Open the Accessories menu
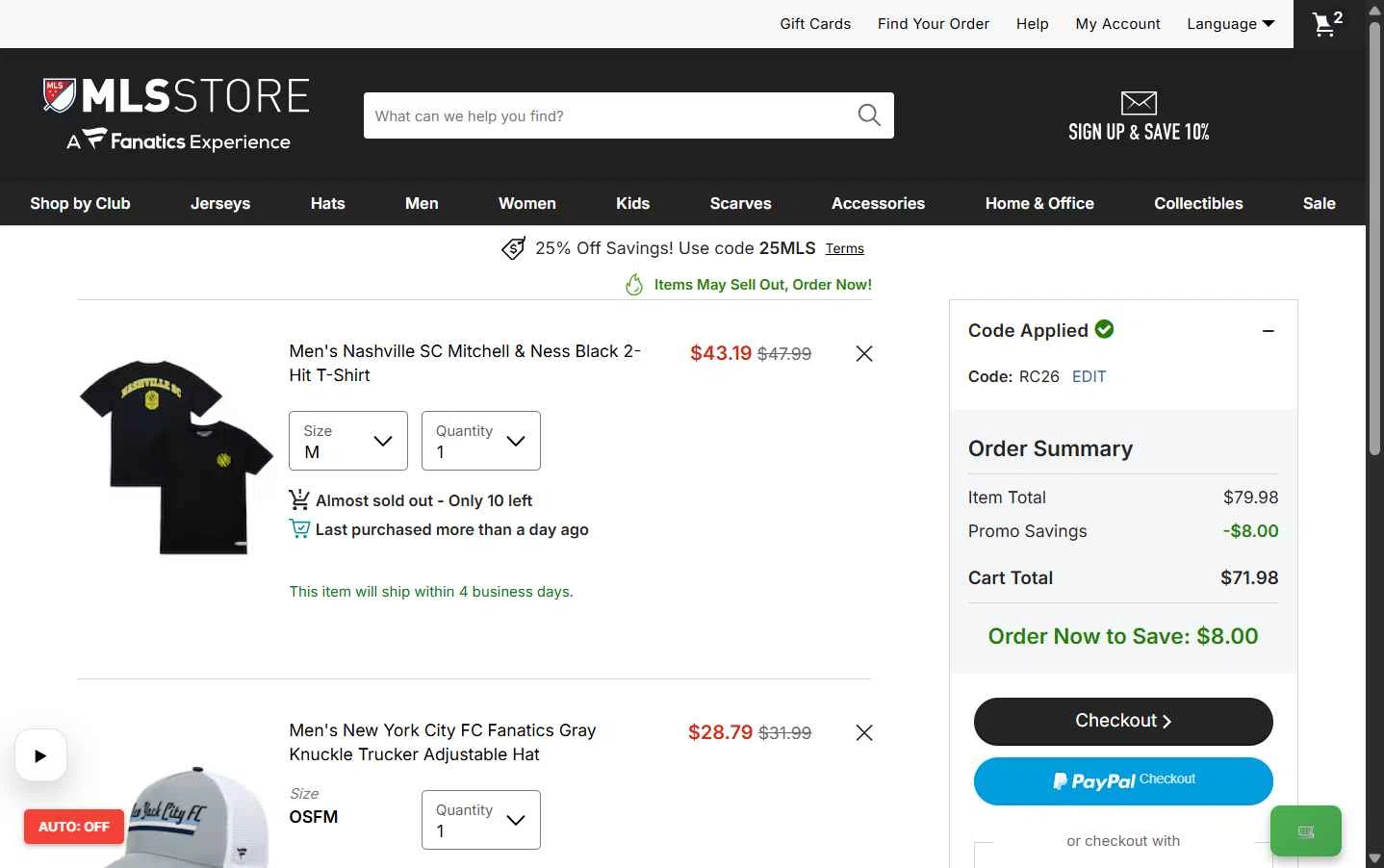This screenshot has height=868, width=1384. click(879, 203)
